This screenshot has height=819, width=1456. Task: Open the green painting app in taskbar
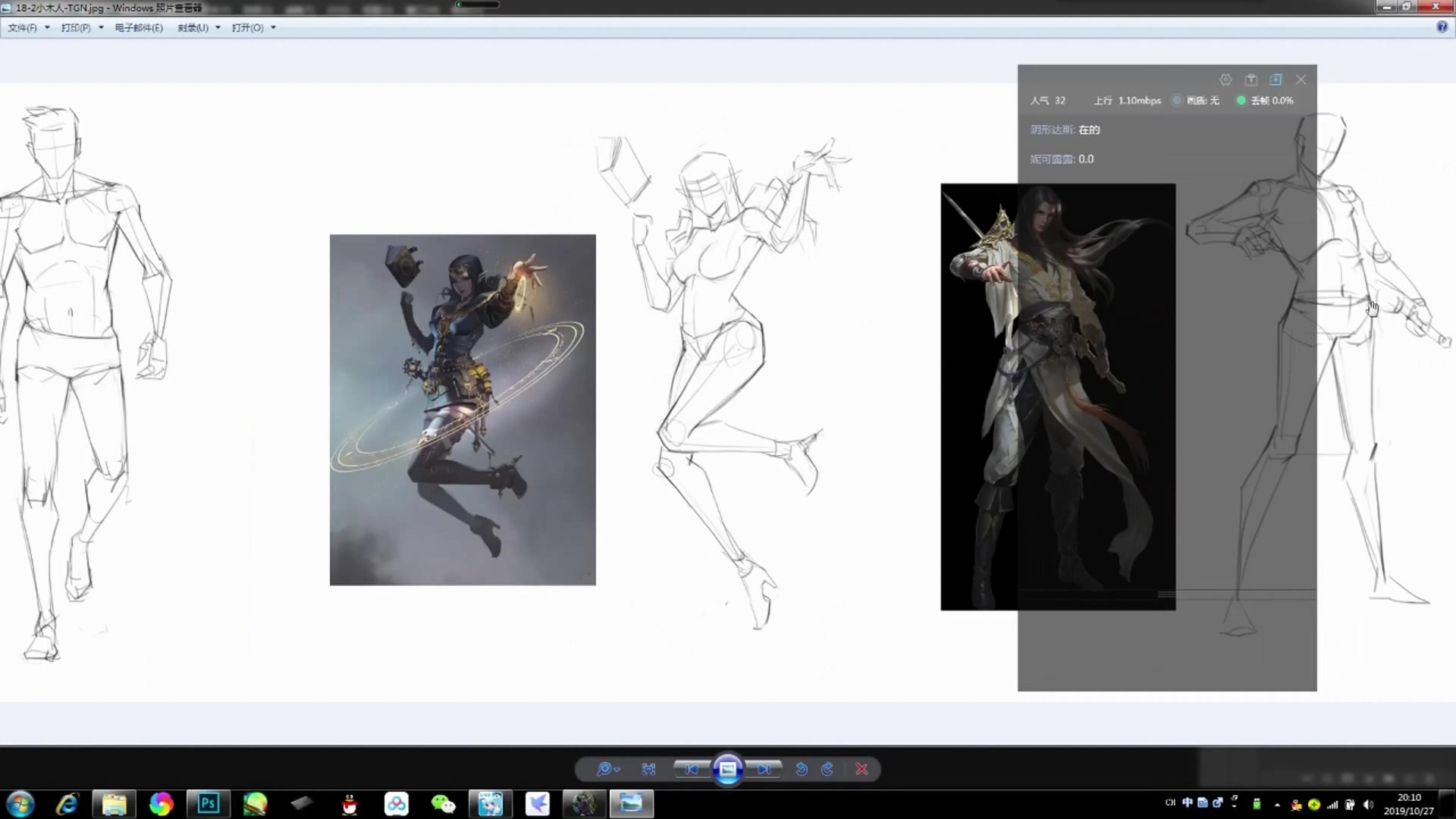click(x=255, y=804)
